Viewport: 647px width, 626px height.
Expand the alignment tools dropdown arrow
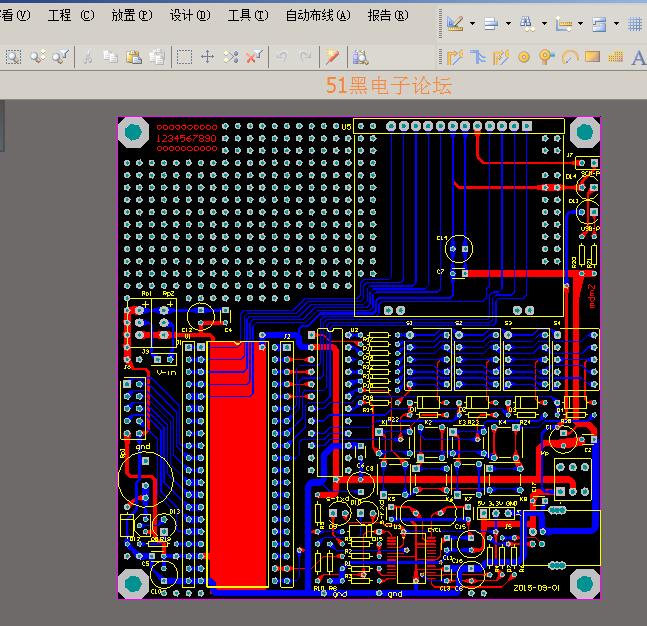coord(508,23)
